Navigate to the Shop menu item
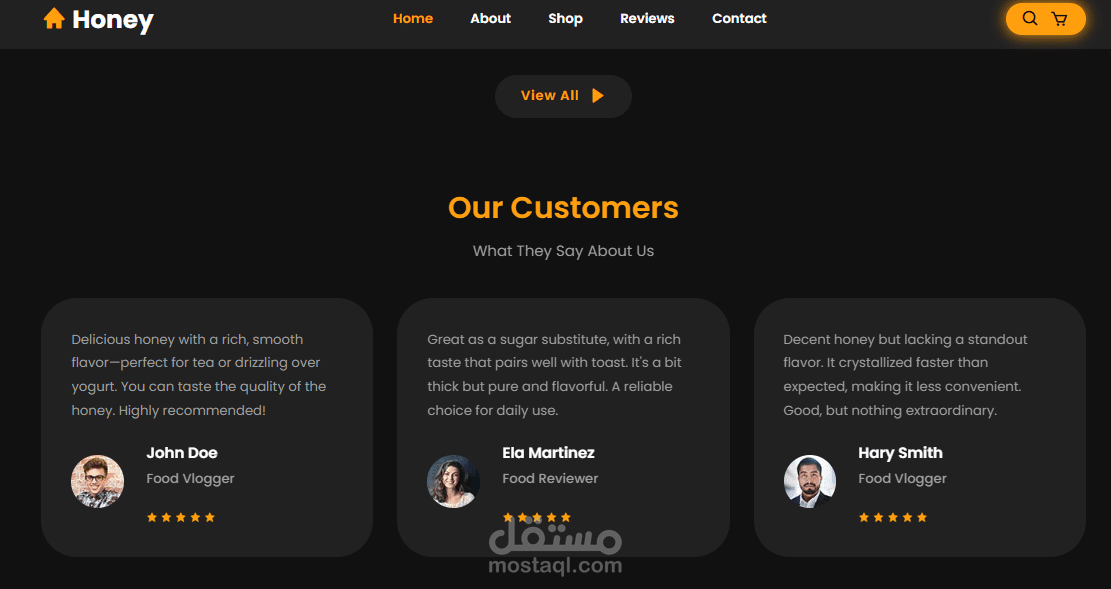Screen dimensions: 1111x589 pos(565,18)
